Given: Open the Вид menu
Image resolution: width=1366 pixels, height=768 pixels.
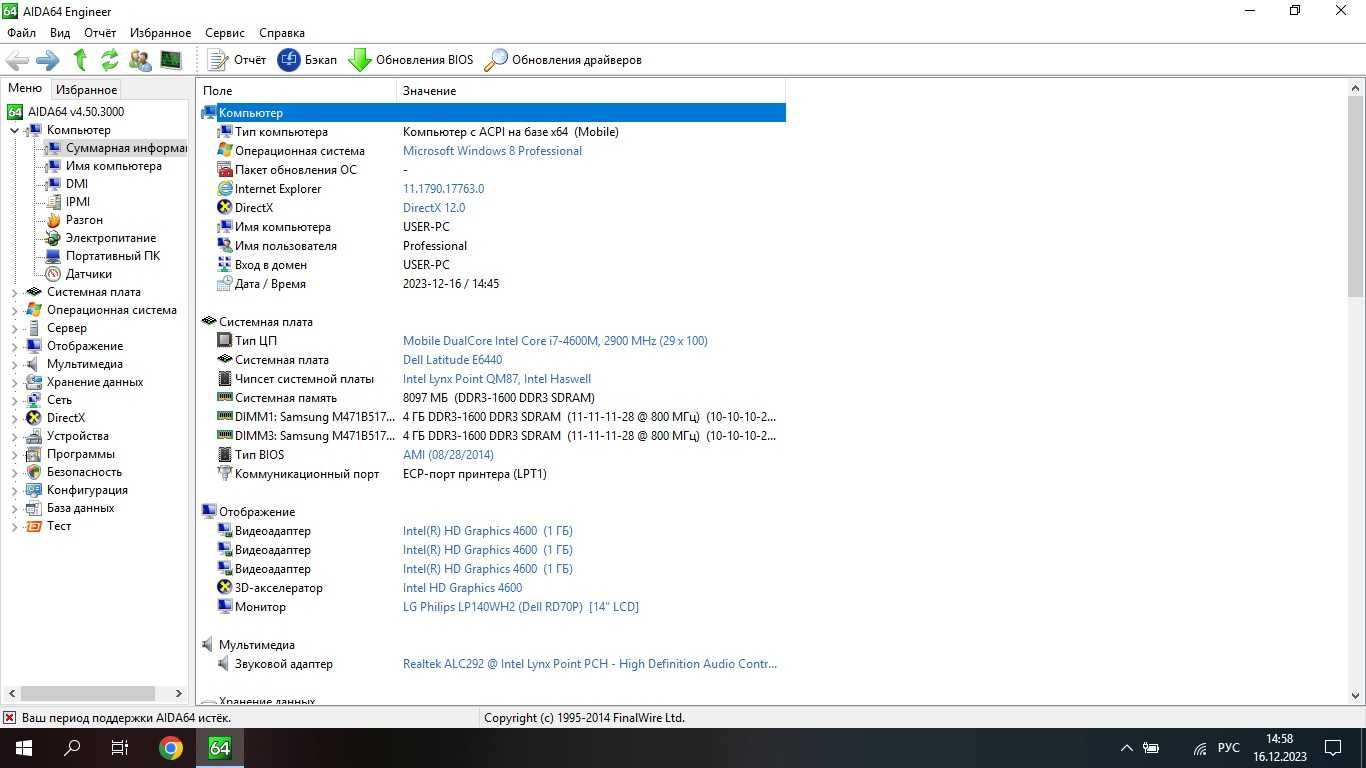Looking at the screenshot, I should pos(60,33).
